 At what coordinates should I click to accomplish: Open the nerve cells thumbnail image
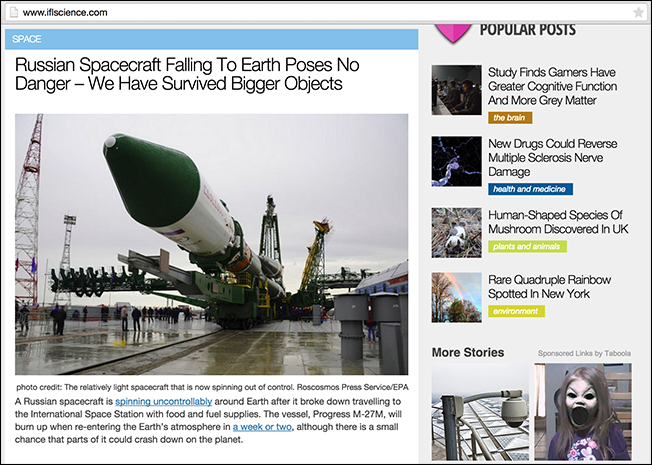pyautogui.click(x=457, y=161)
